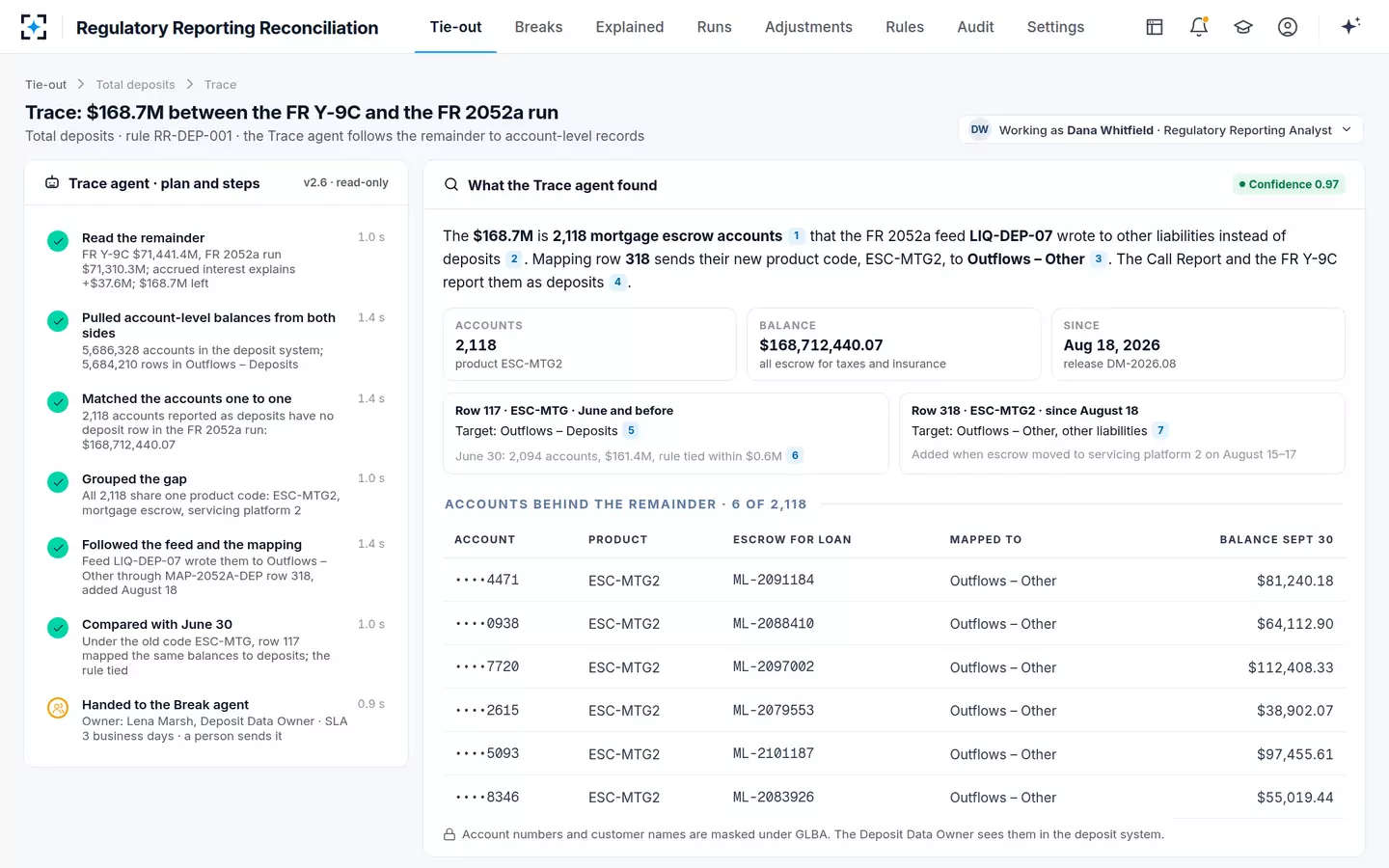Open the Followed the feed and the mapping step
This screenshot has height=868, width=1389.
(x=216, y=567)
